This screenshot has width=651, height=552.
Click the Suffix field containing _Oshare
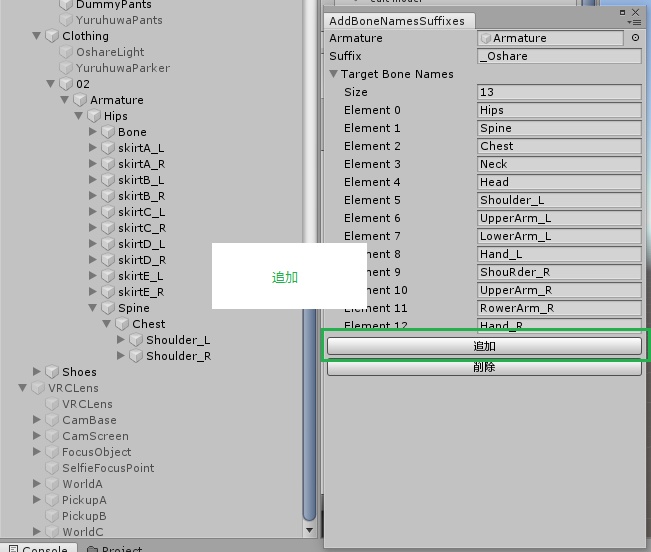559,56
